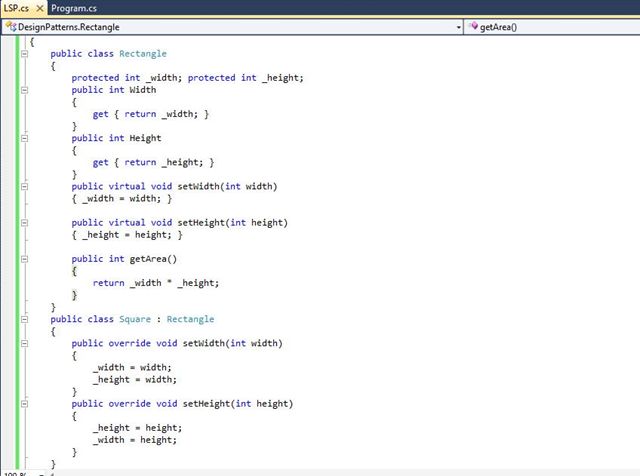Image resolution: width=640 pixels, height=476 pixels.
Task: Click the class icon beside DesignPatterns.Rectangle
Action: click(11, 27)
